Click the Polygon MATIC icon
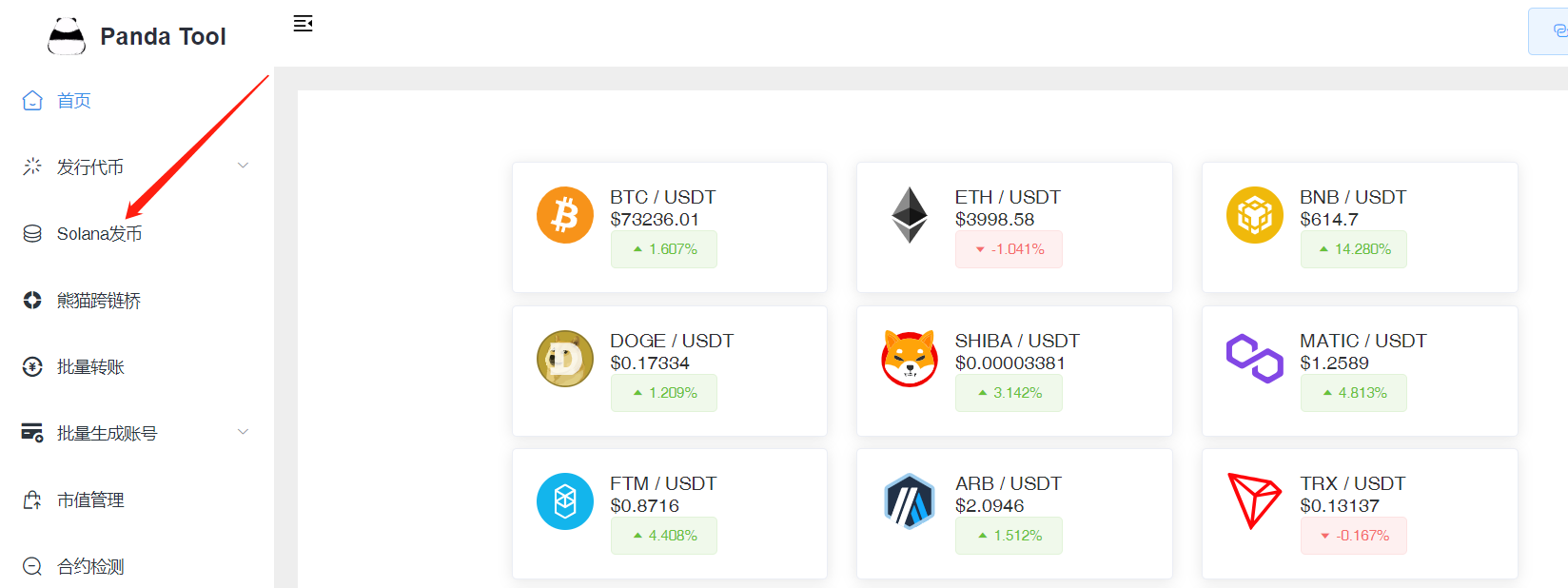Viewport: 1568px width, 588px height. tap(1254, 359)
